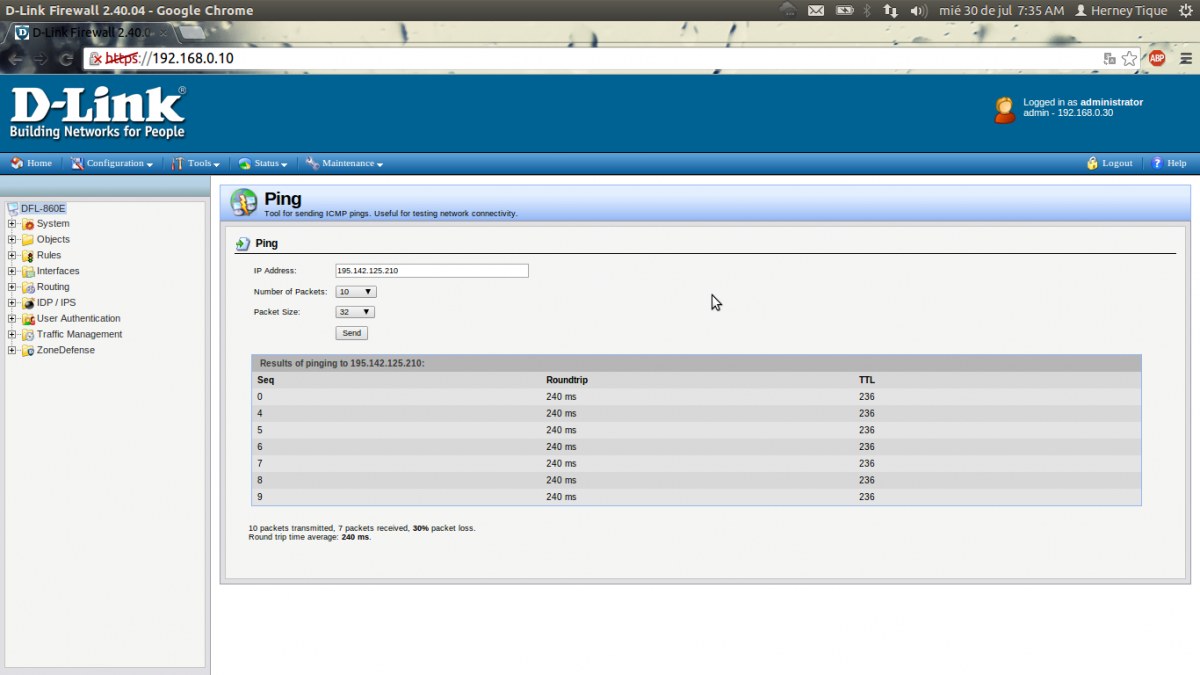
Task: Click the TTL column header
Action: [867, 380]
